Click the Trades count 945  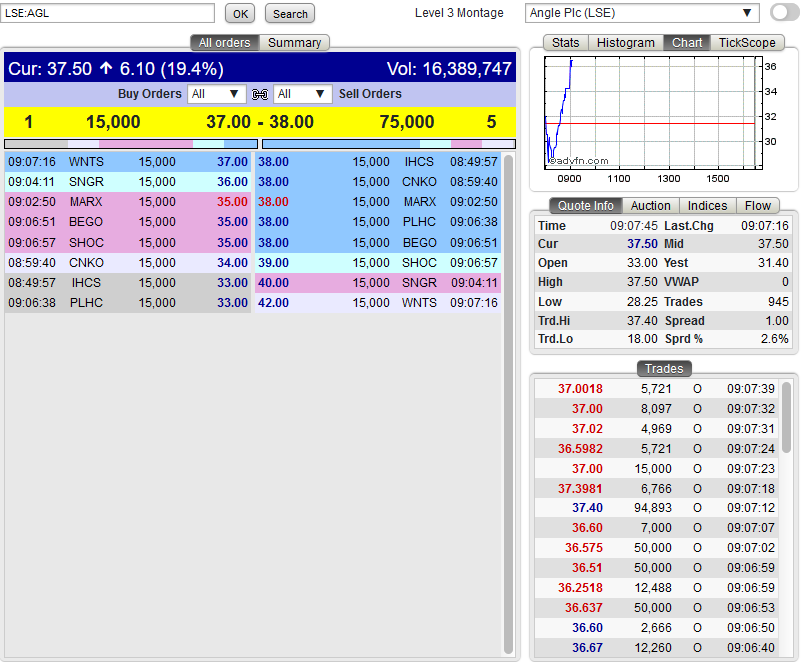(778, 302)
